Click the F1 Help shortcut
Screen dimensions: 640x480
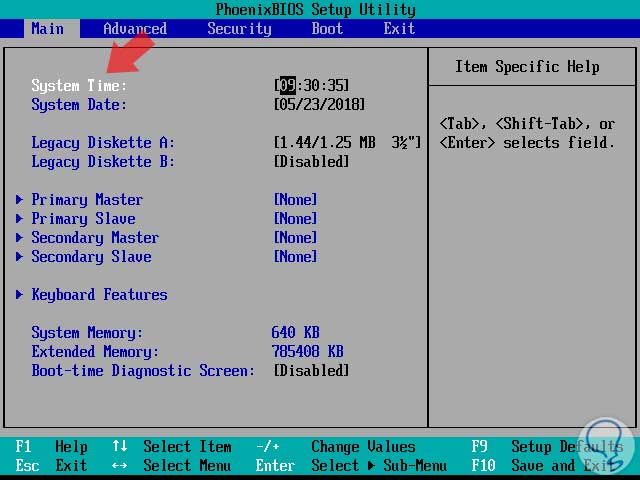click(51, 447)
